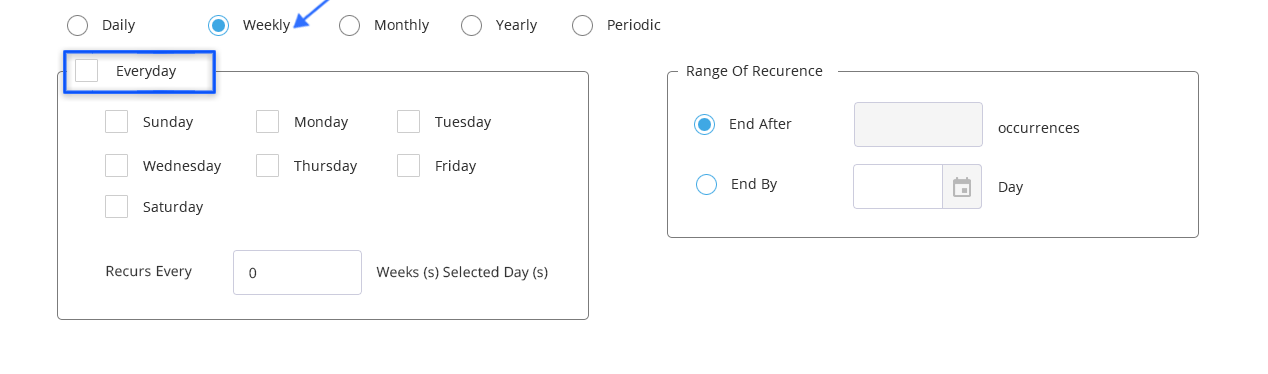Tick the Everyday checkbox

coord(87,71)
